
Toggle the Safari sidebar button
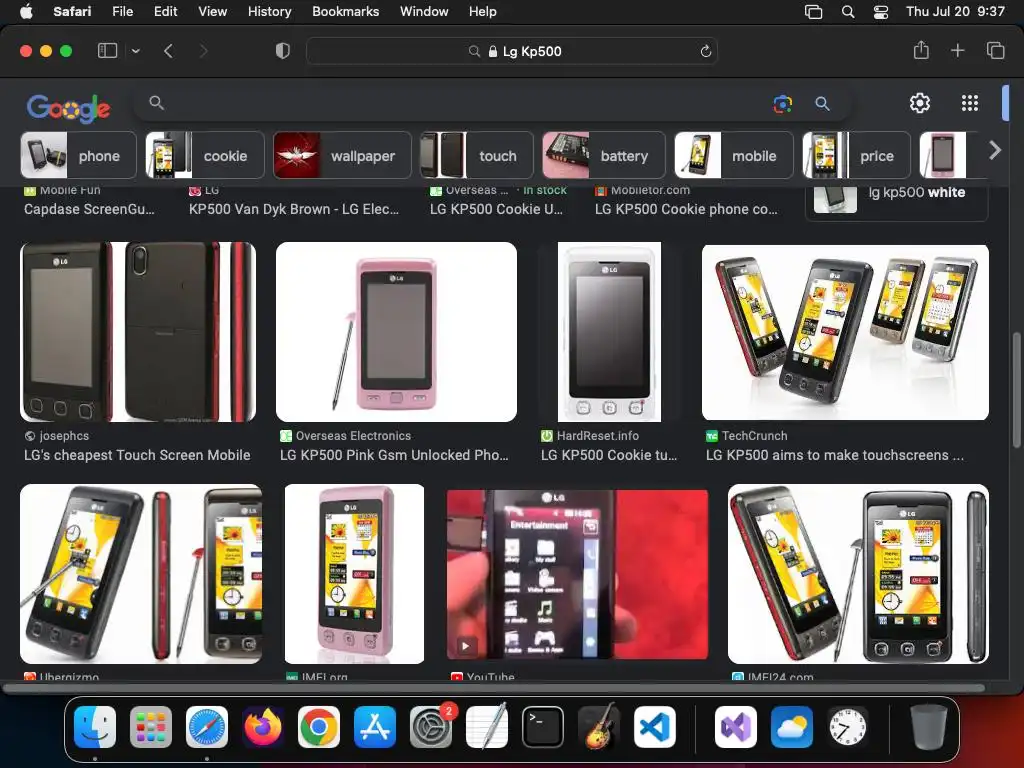tap(107, 51)
